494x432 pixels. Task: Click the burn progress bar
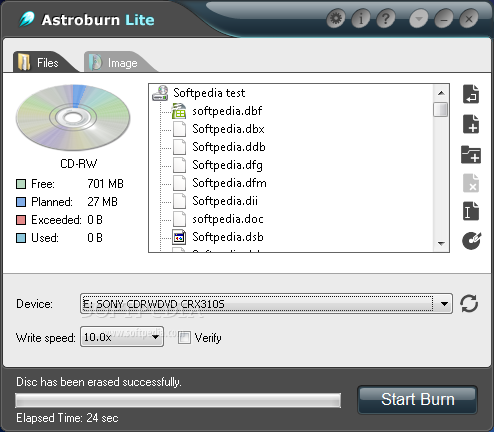[x=178, y=400]
